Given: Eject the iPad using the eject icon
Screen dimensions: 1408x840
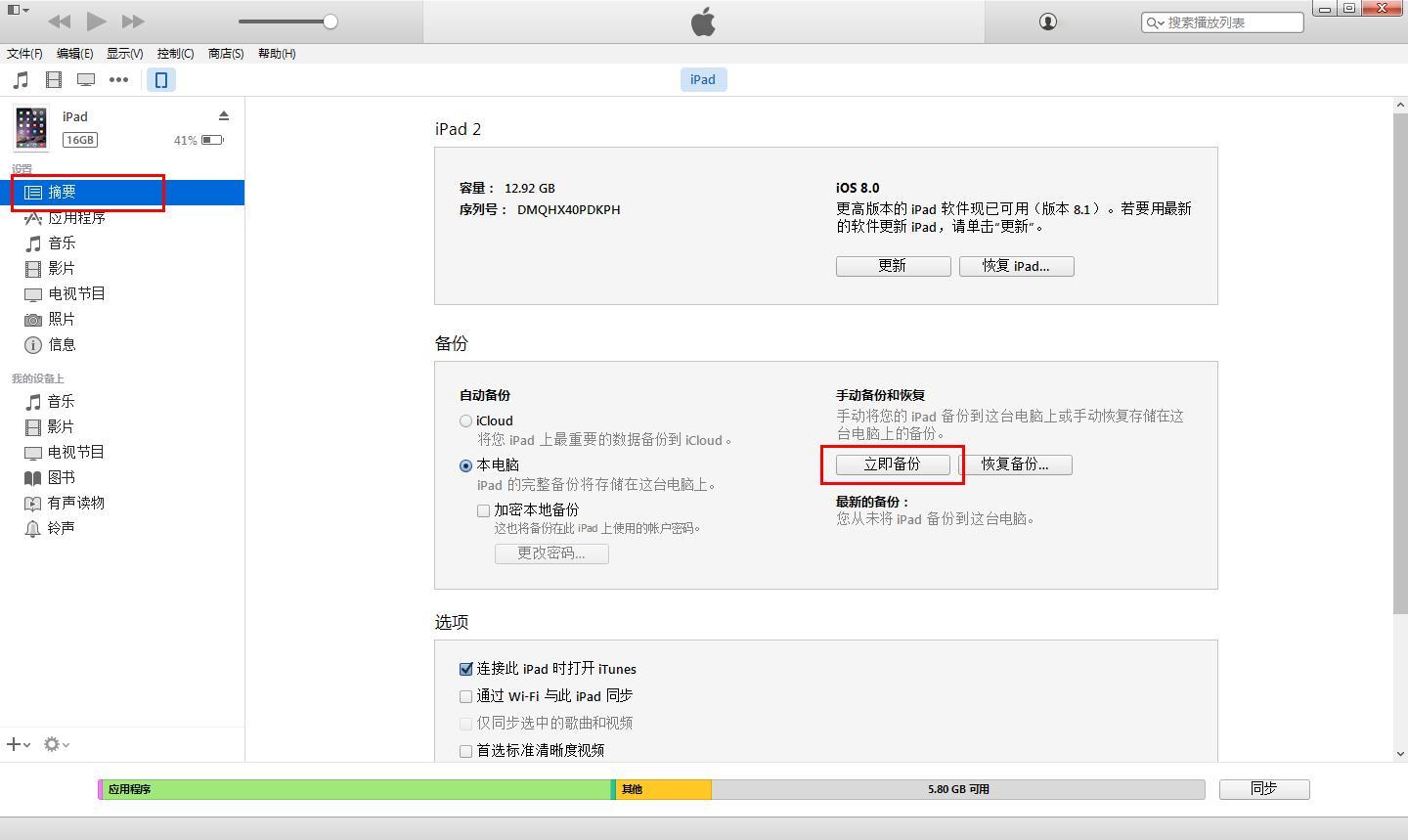Looking at the screenshot, I should click(x=224, y=115).
